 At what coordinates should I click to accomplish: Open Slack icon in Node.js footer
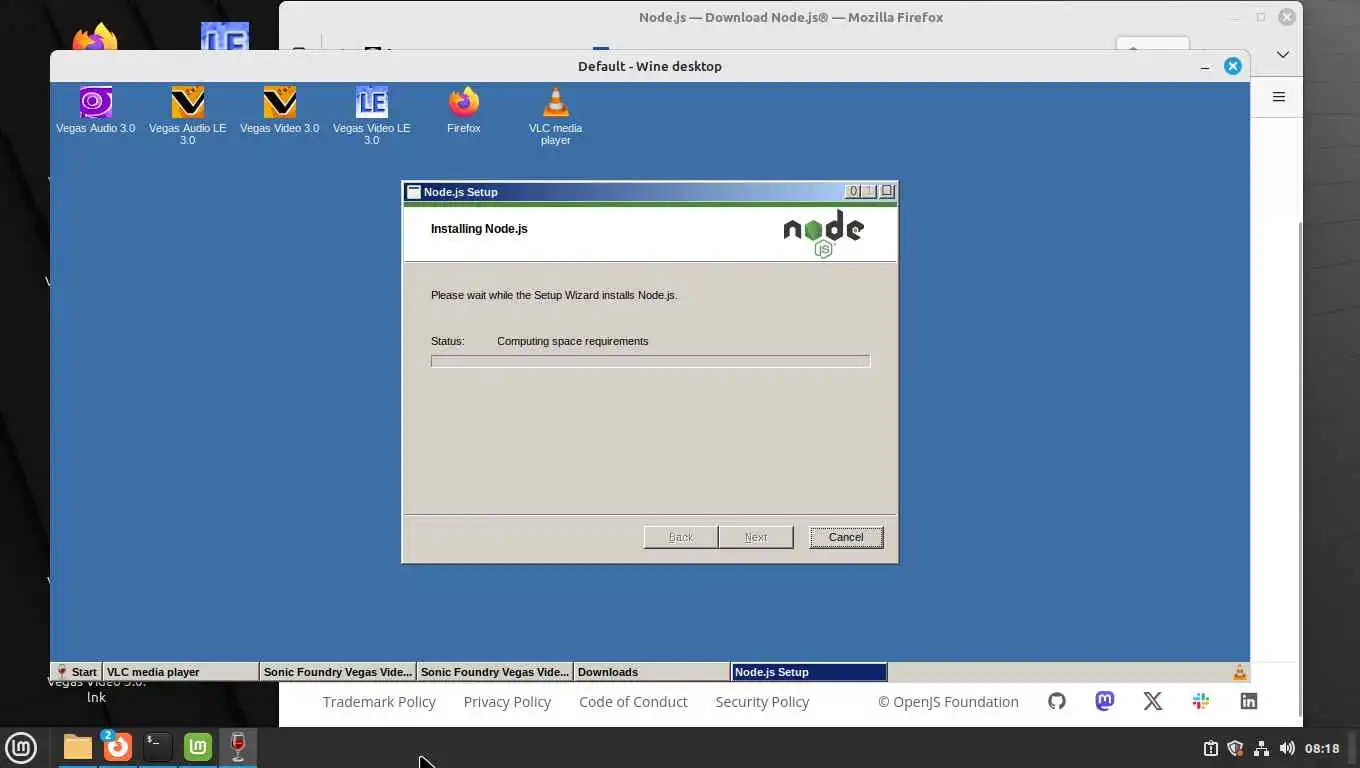pyautogui.click(x=1201, y=701)
